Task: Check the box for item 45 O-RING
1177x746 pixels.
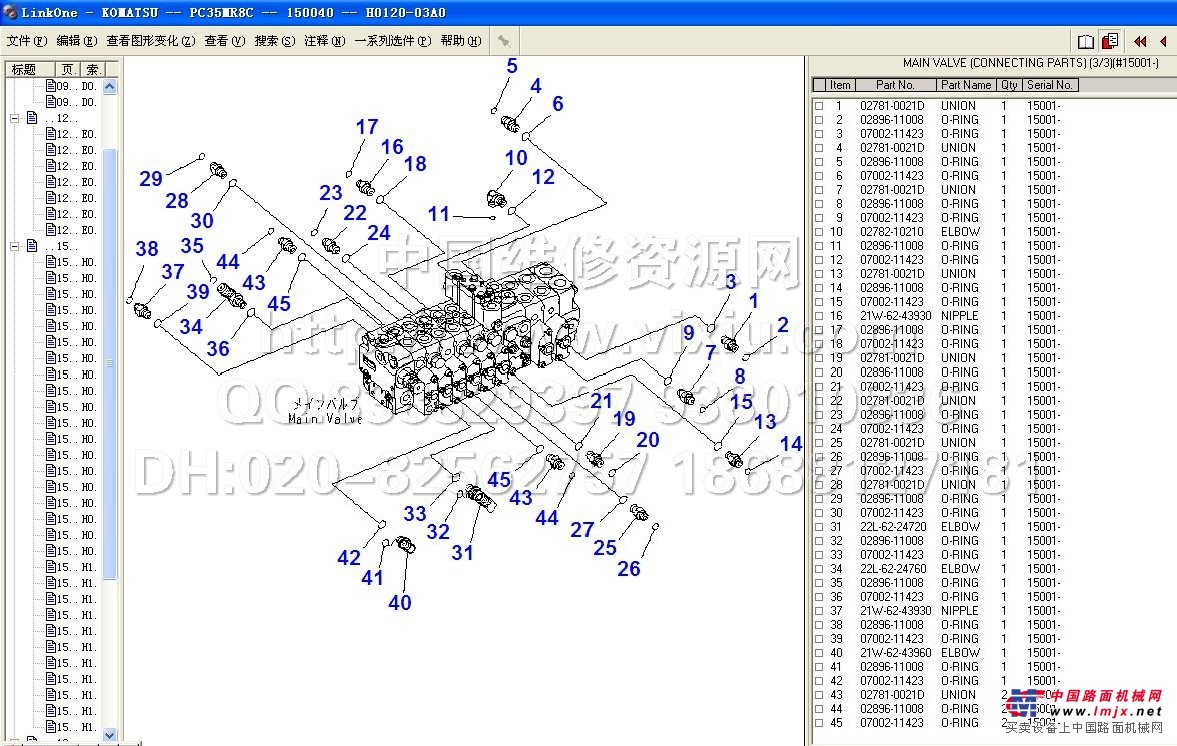Action: (x=819, y=723)
